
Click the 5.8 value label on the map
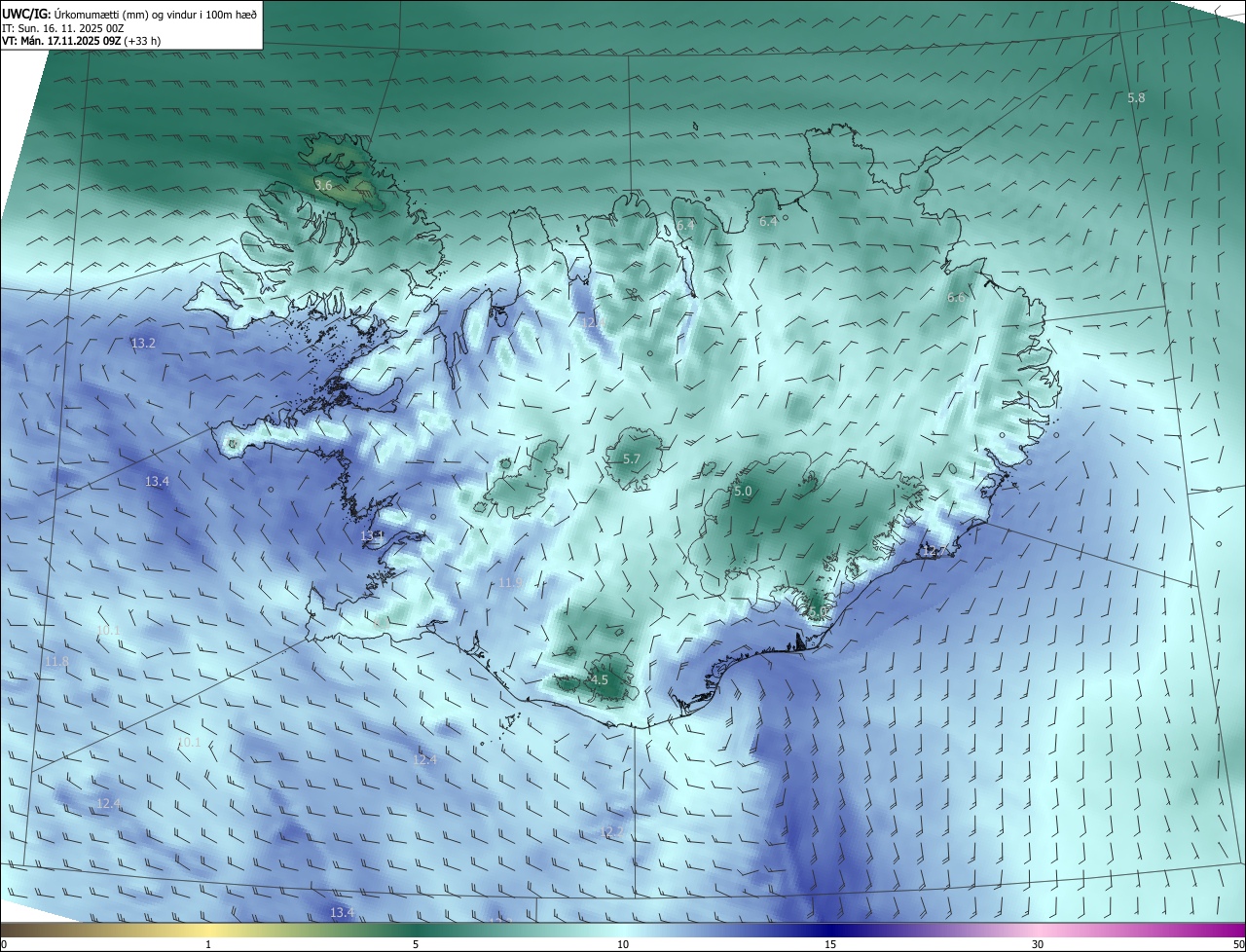coord(1136,98)
